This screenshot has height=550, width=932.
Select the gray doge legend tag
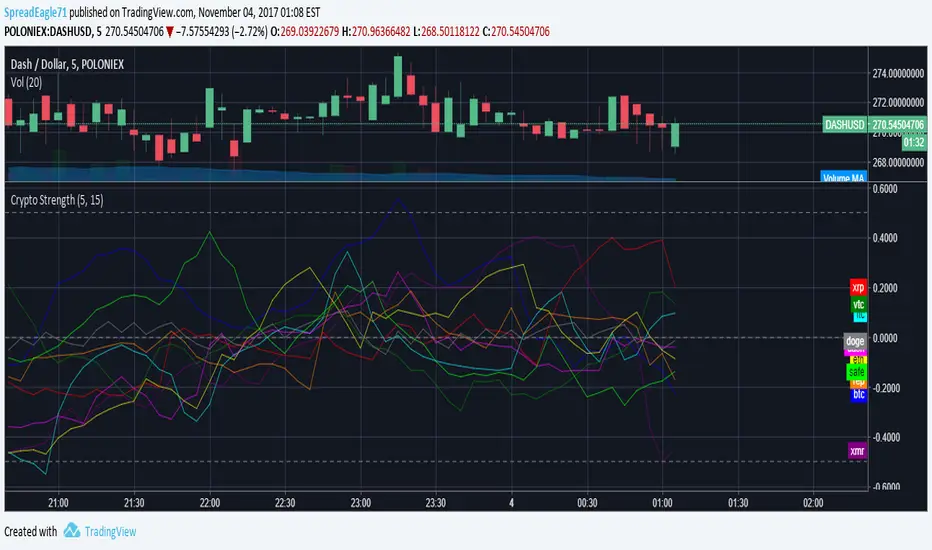pos(855,341)
